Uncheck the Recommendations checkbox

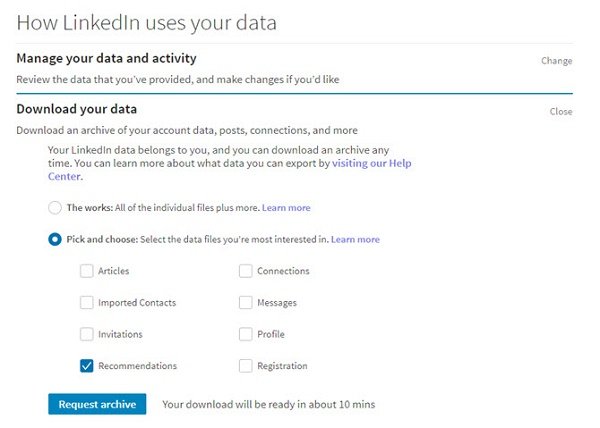(87, 366)
